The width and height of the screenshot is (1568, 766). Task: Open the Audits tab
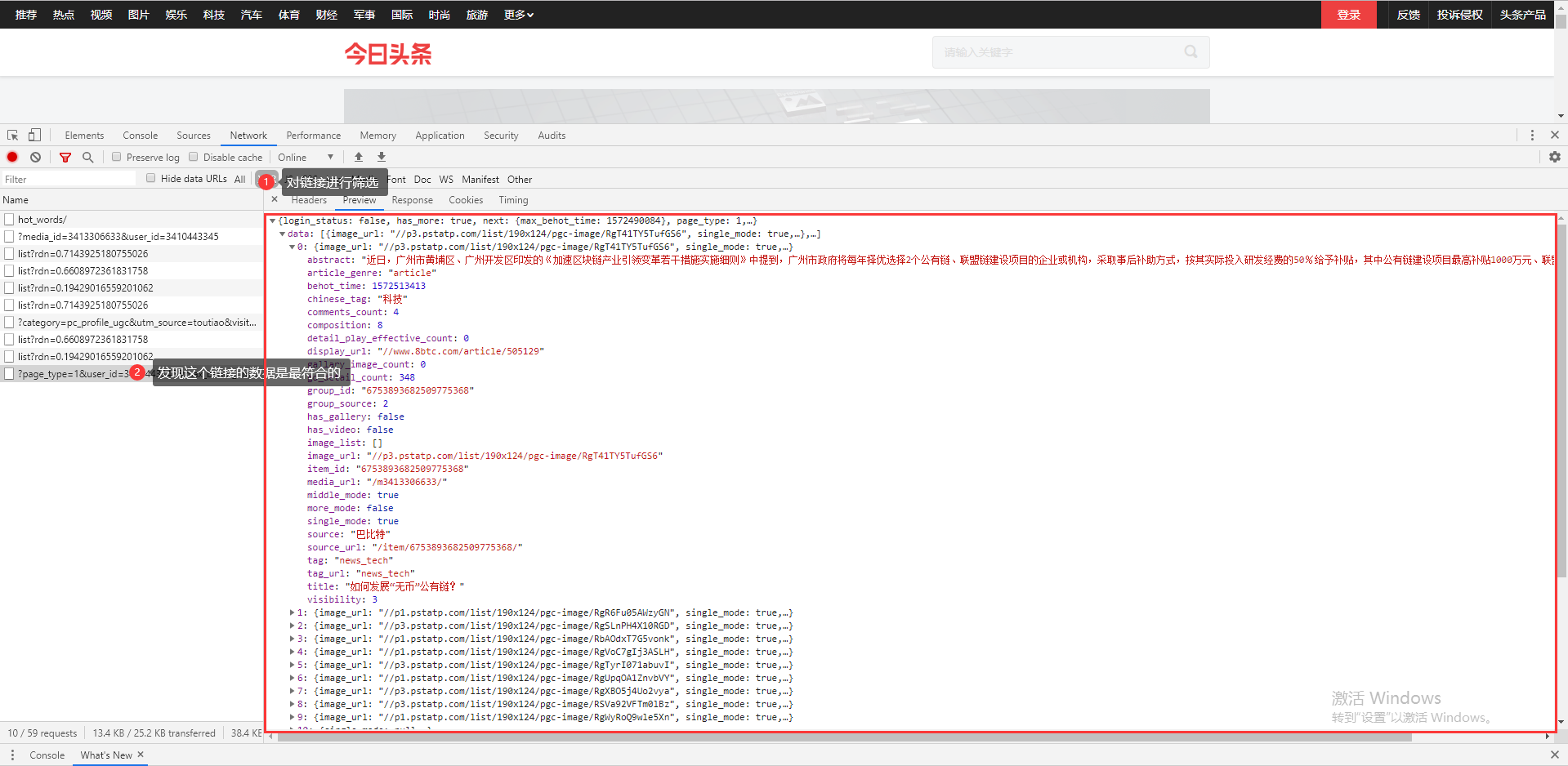pyautogui.click(x=552, y=136)
